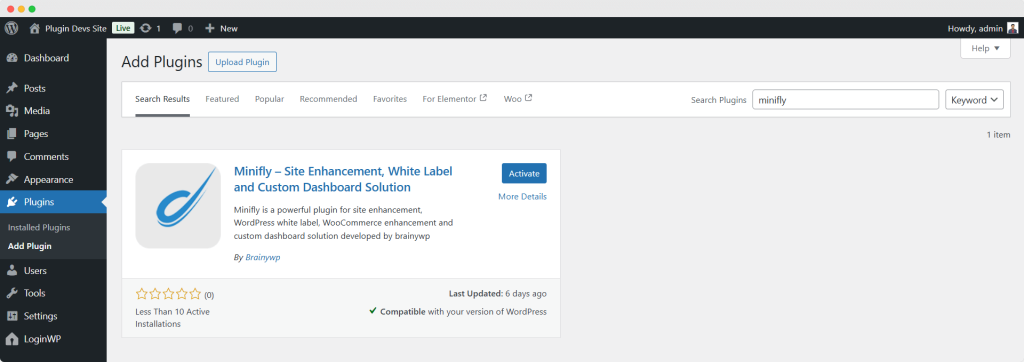Click the New text in the admin bar

pyautogui.click(x=229, y=28)
